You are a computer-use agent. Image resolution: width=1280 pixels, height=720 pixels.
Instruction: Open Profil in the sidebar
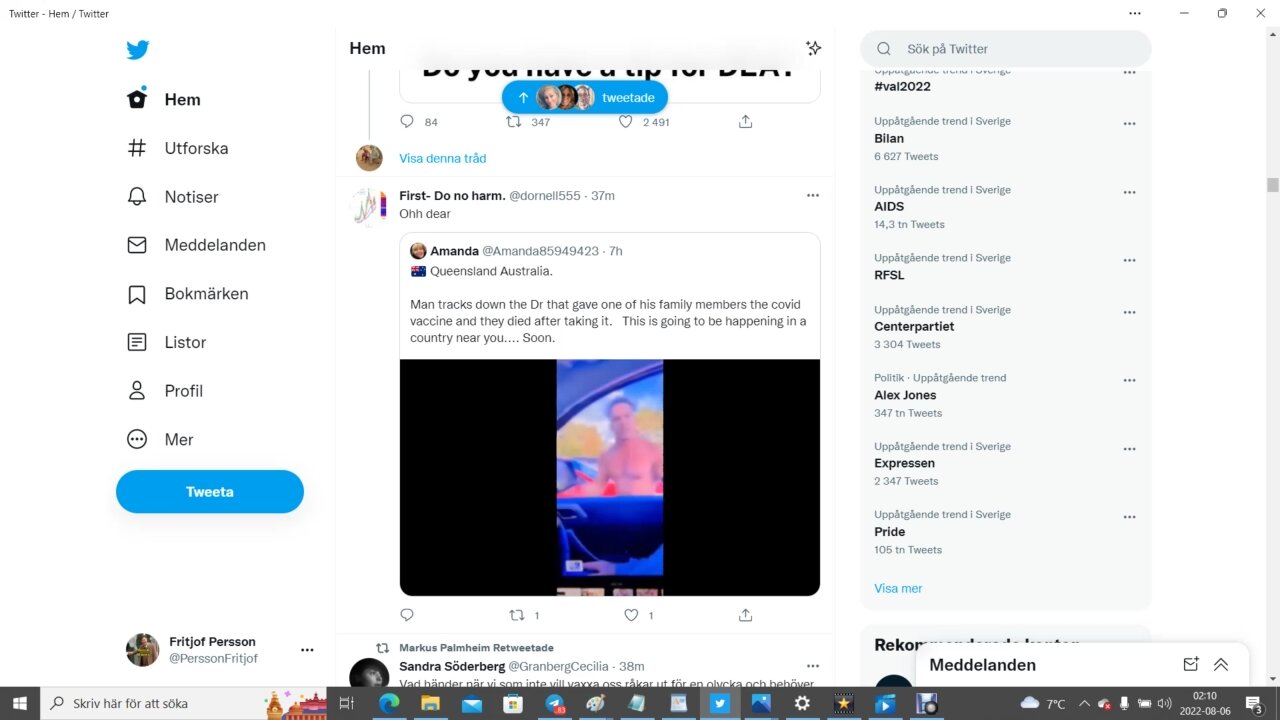pyautogui.click(x=166, y=391)
